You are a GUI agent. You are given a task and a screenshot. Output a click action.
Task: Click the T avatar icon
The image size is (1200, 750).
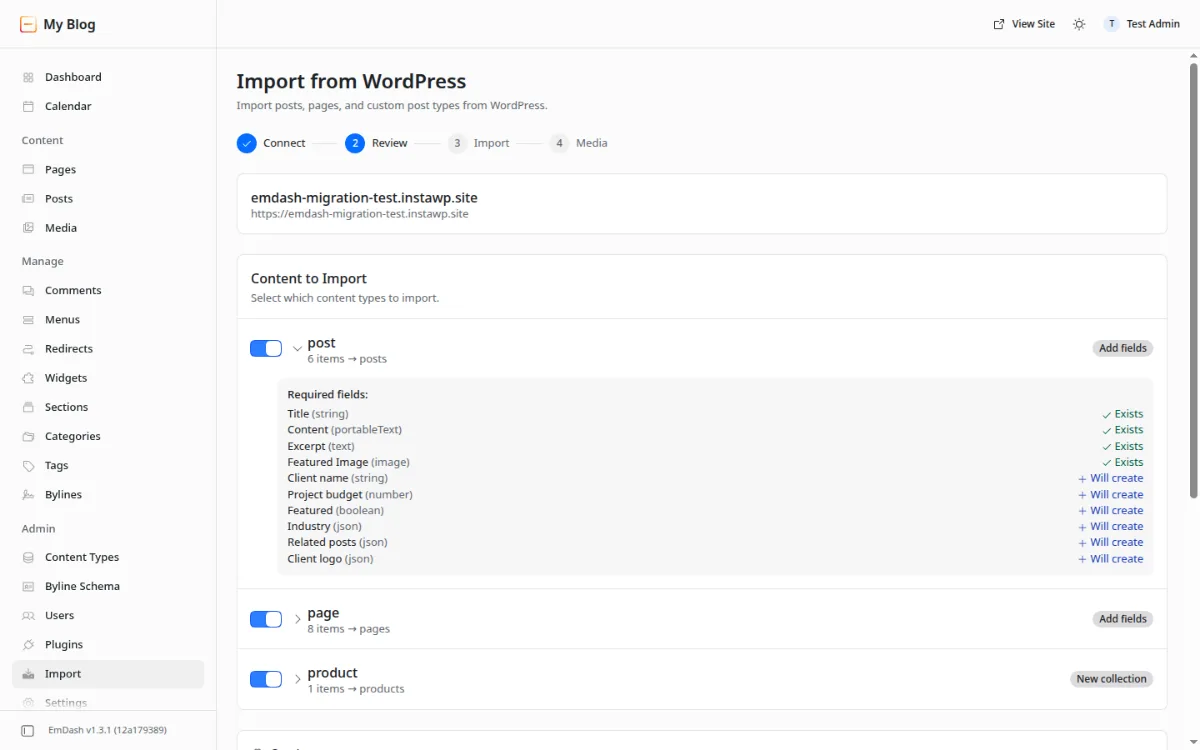(x=1111, y=24)
